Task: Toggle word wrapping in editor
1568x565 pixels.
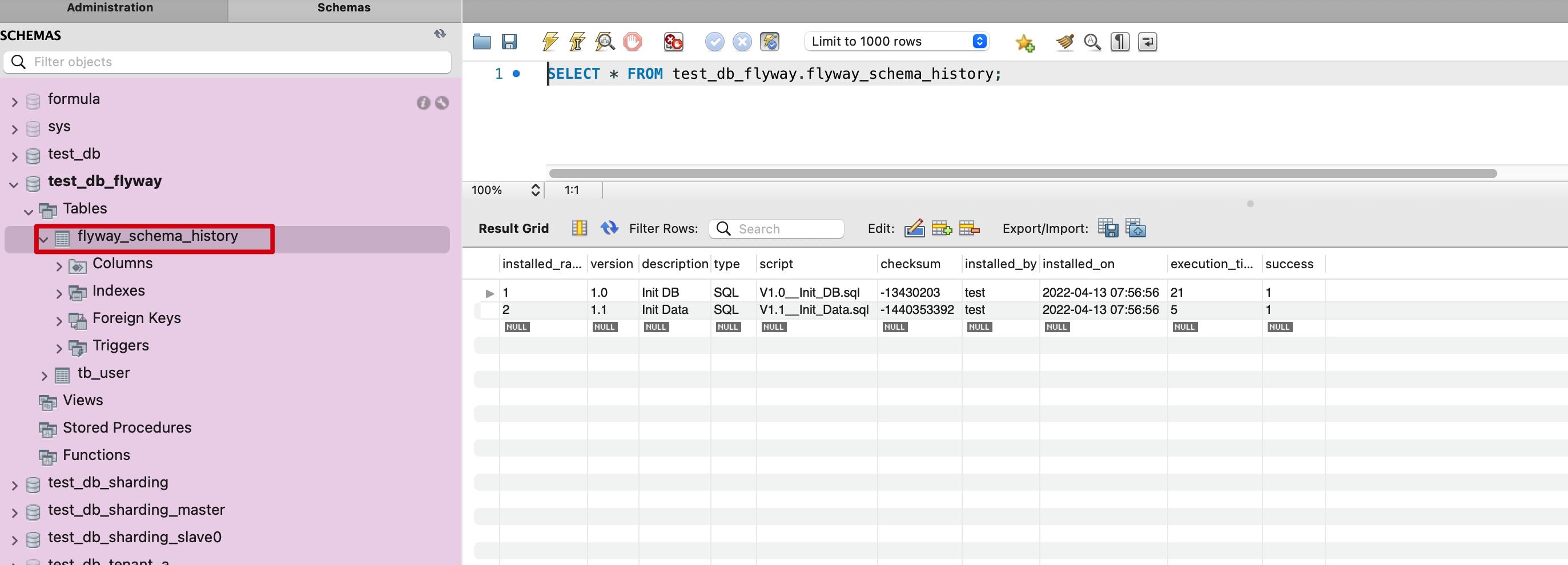Action: click(1147, 41)
